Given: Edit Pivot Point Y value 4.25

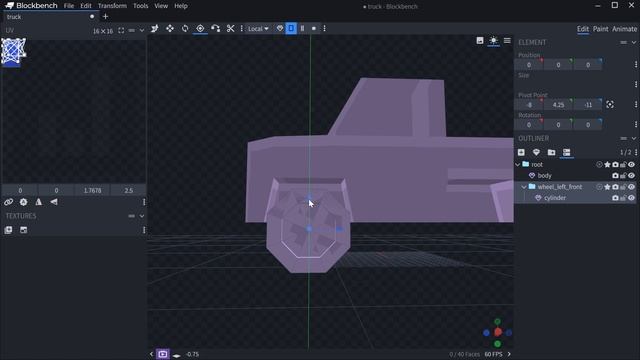Looking at the screenshot, I should [x=558, y=104].
